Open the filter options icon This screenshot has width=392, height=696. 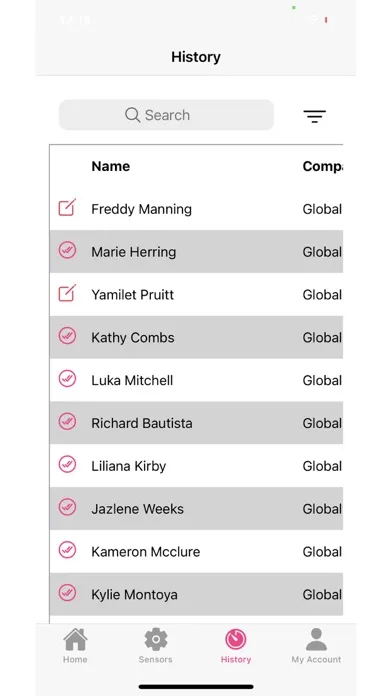314,116
